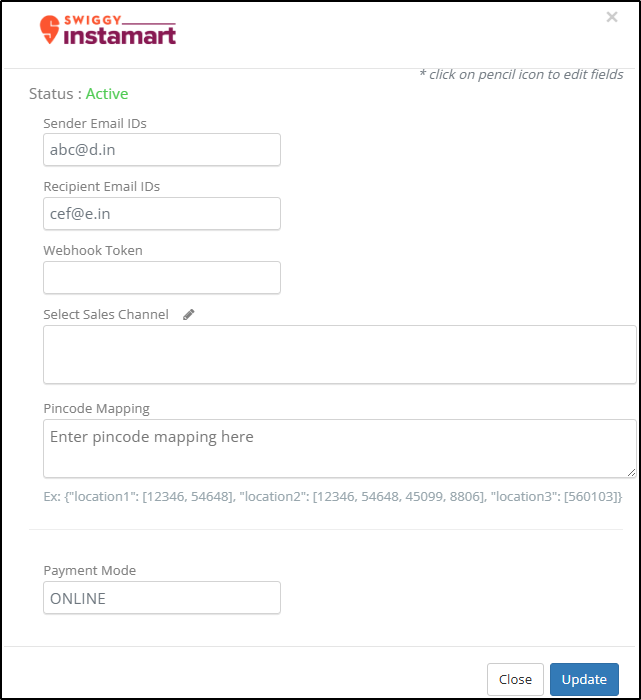Click the Swiggy Instamart logo

pos(108,31)
